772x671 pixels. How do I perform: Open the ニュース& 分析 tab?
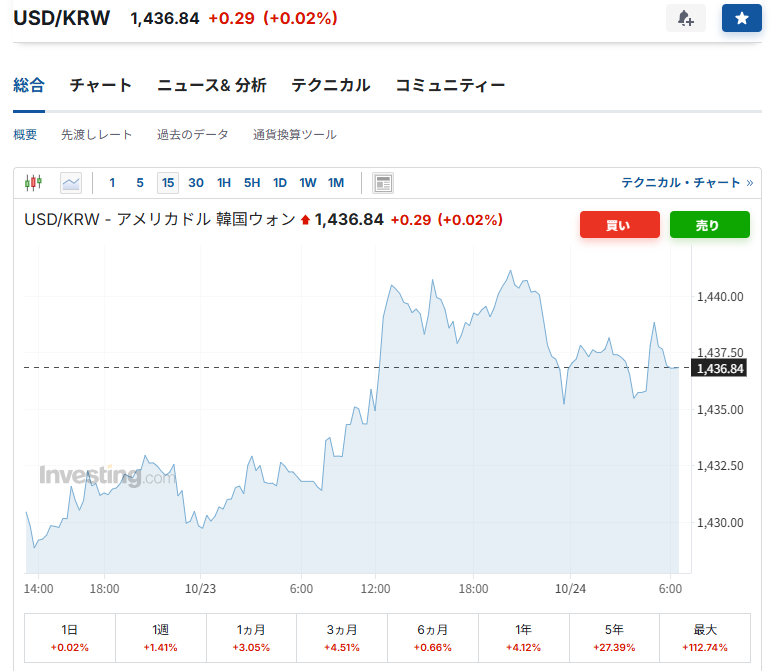(x=212, y=85)
